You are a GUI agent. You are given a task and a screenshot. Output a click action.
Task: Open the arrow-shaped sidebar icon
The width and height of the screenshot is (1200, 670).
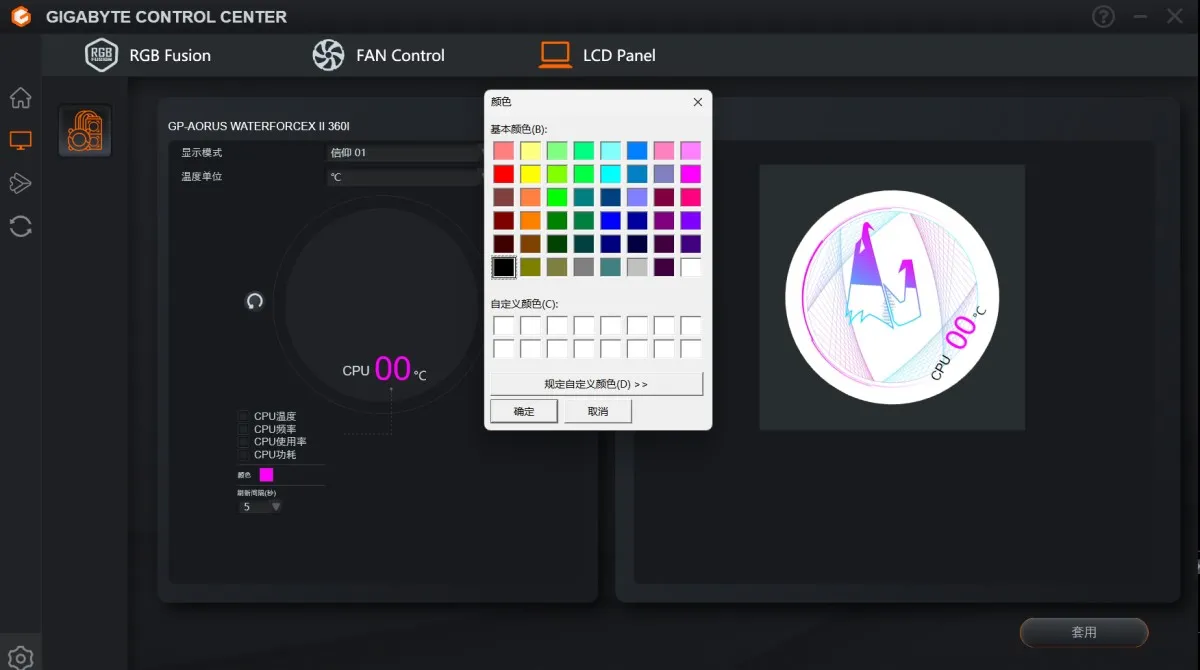tap(20, 183)
